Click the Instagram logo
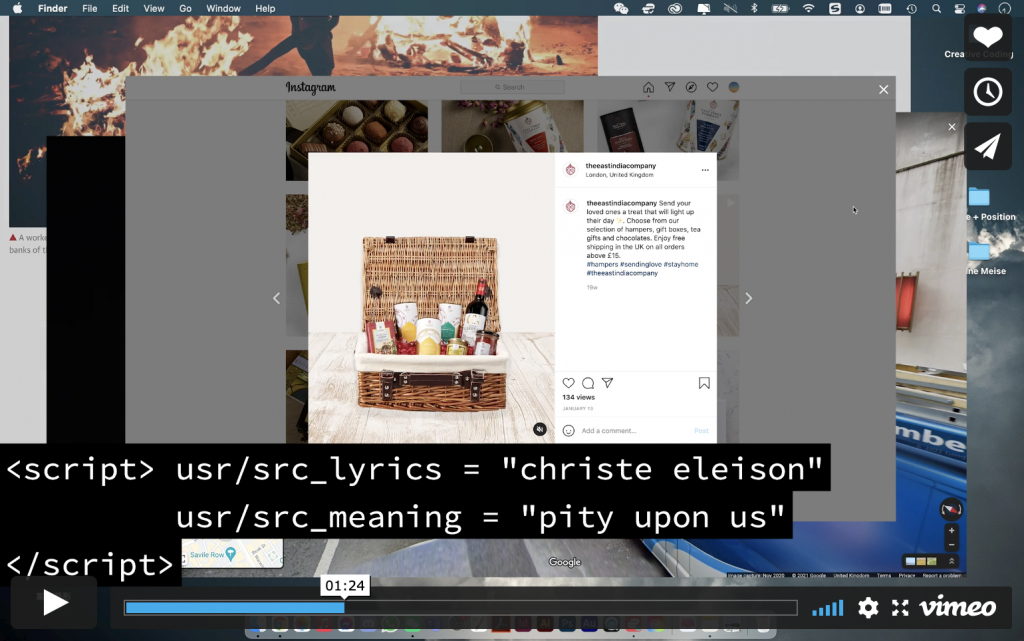Viewport: 1024px width, 641px height. (311, 87)
